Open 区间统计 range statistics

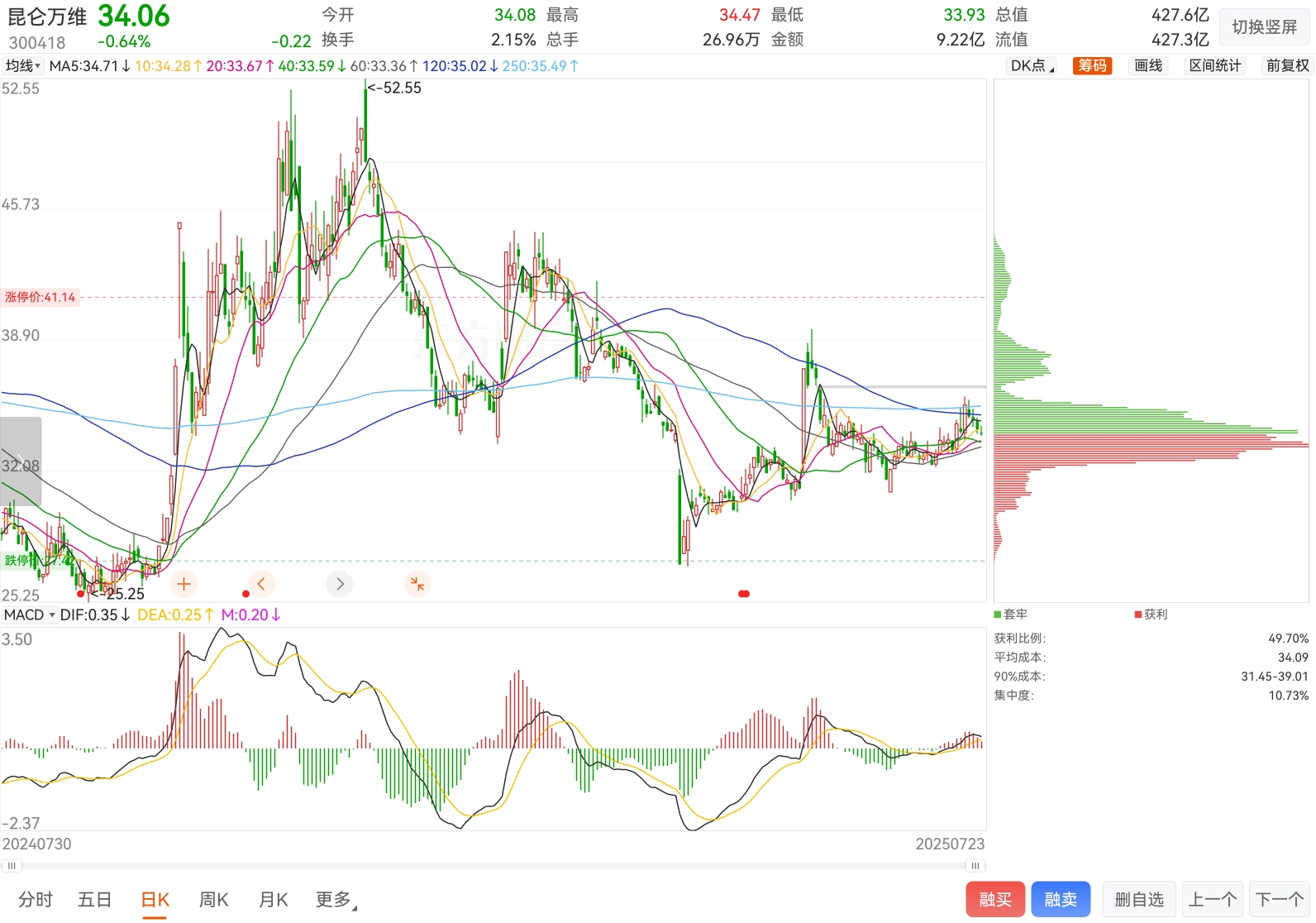1215,66
